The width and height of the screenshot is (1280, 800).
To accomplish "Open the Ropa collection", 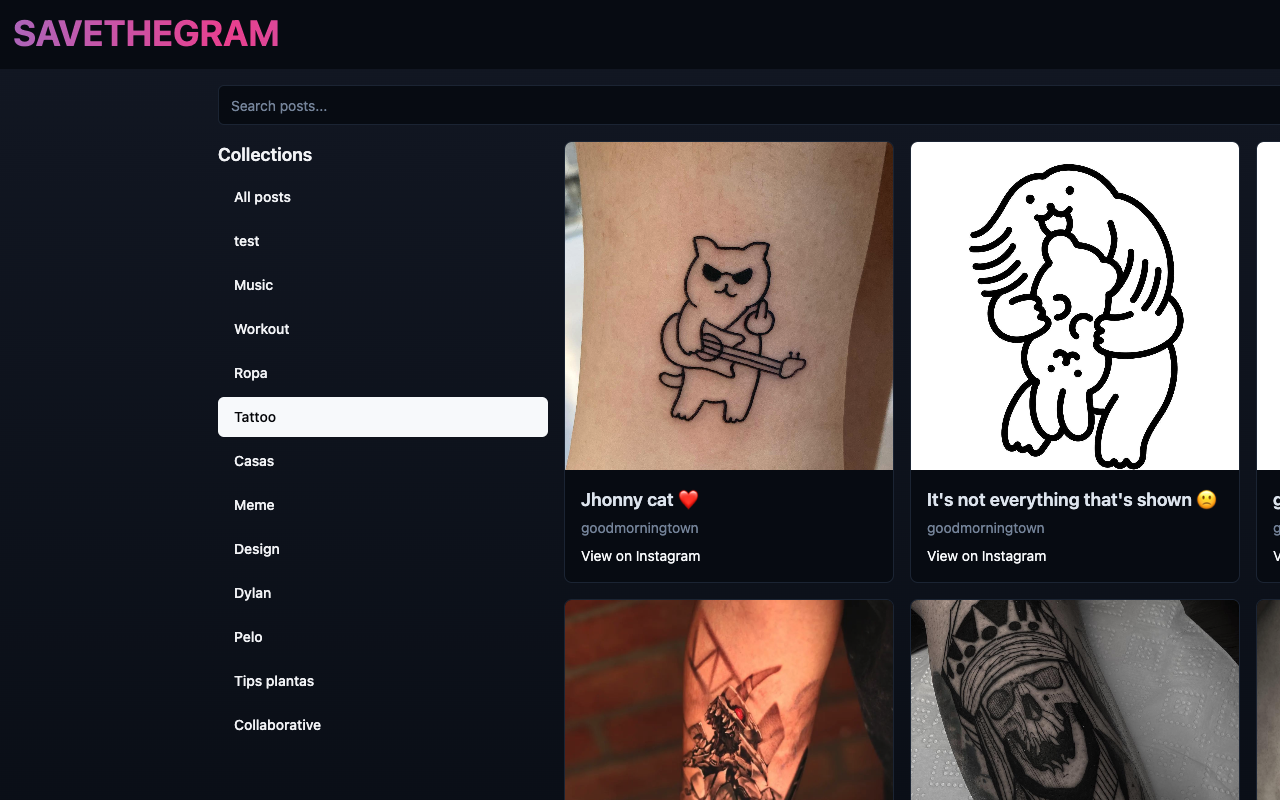I will (x=383, y=373).
